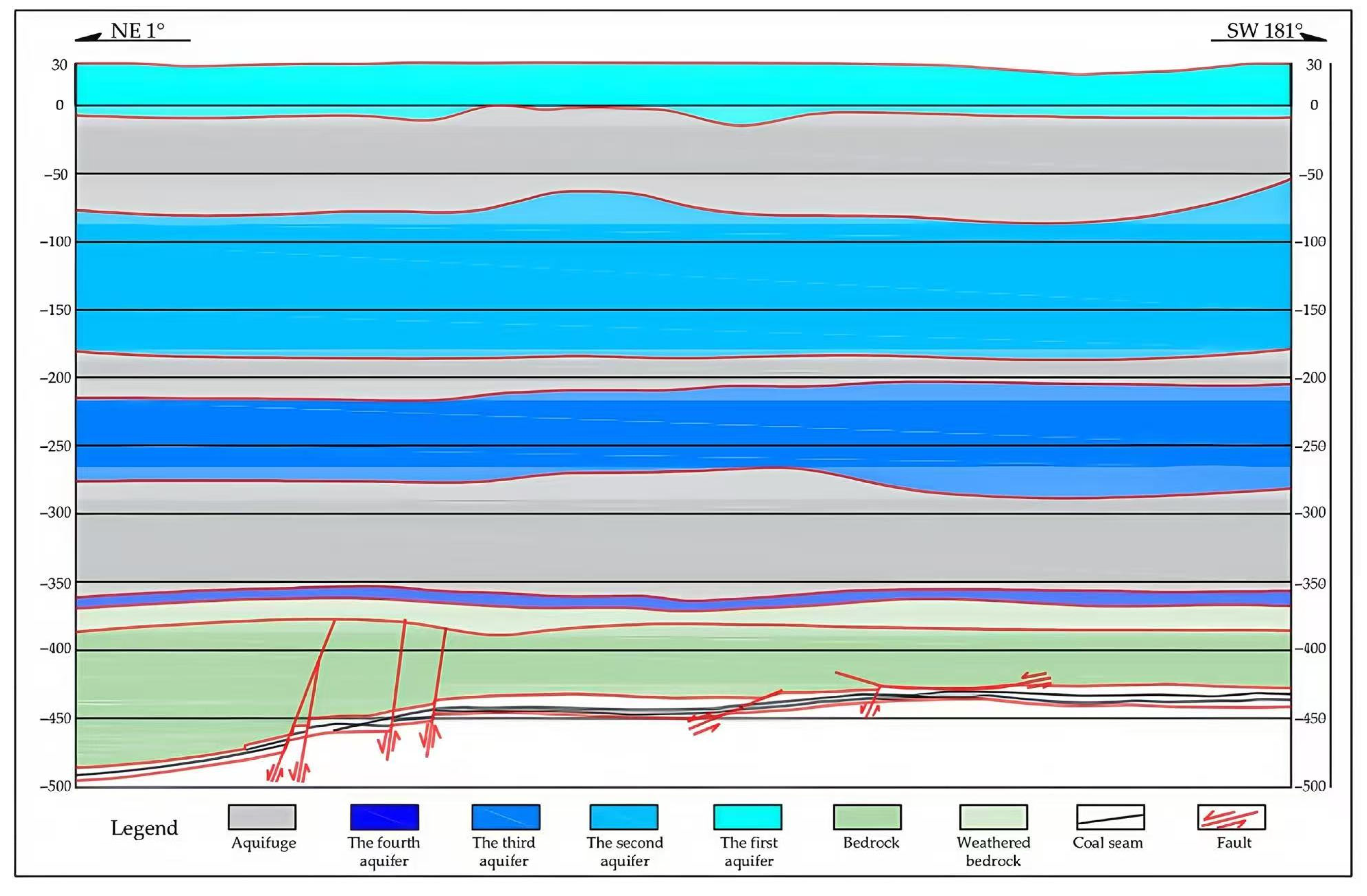Click the 30 elevation label on left axis

(59, 65)
